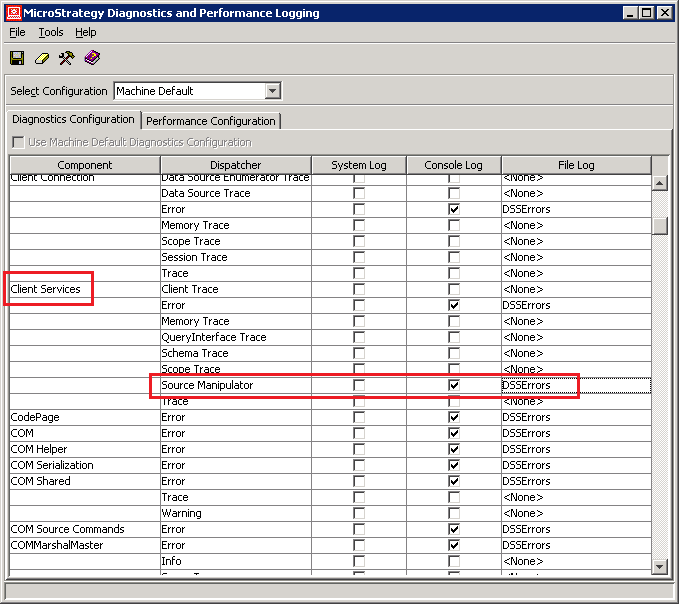Click the MicroStrategy title bar application icon

(15, 13)
